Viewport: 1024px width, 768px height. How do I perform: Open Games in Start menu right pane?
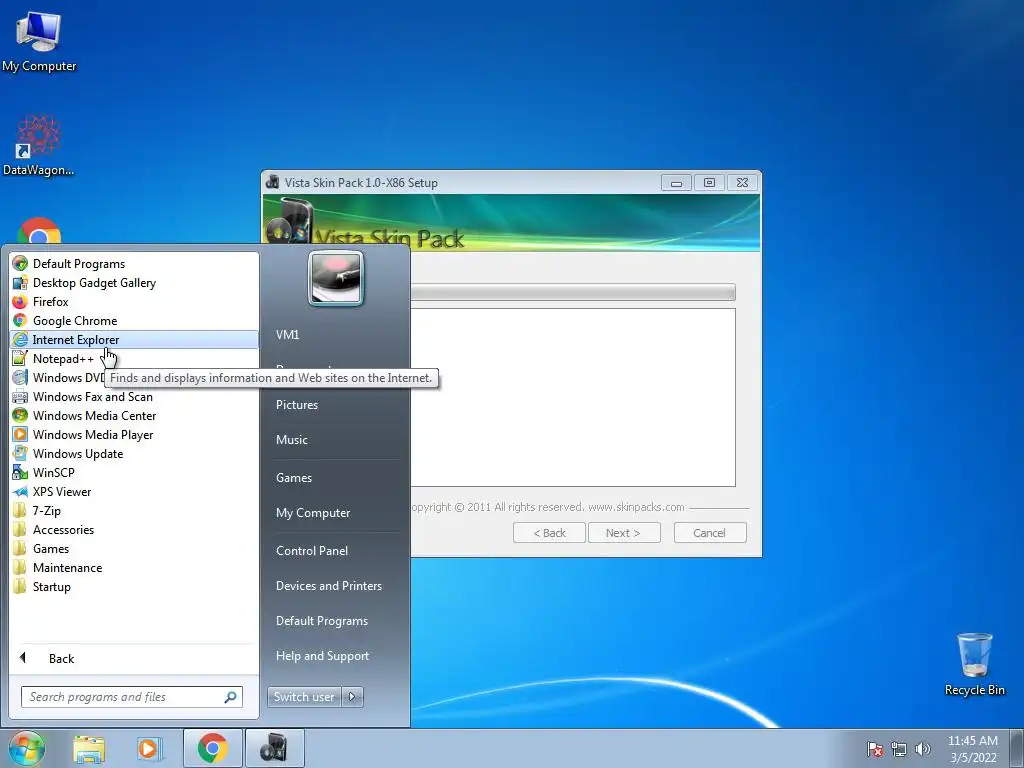click(294, 477)
